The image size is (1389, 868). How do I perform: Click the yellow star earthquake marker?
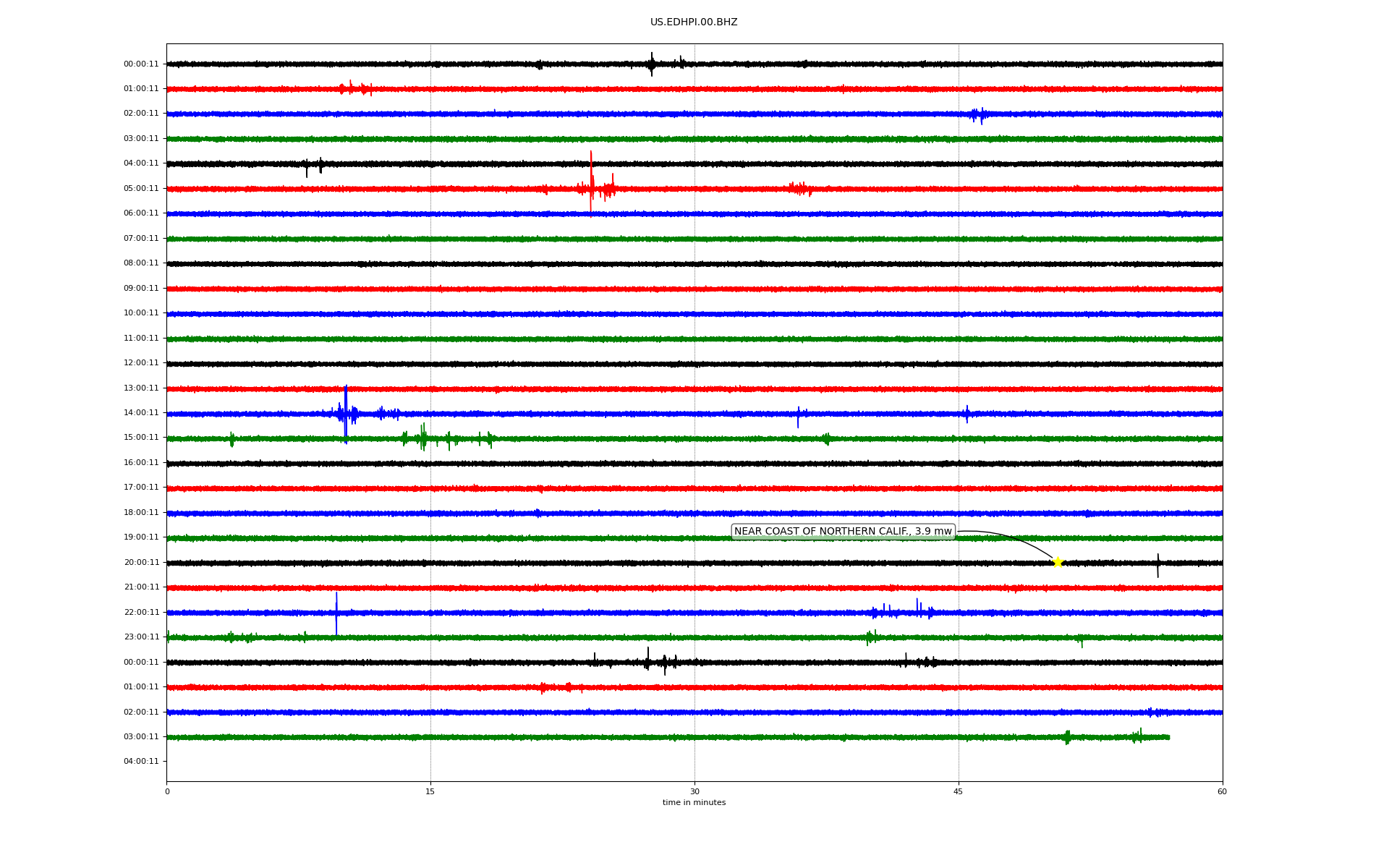pyautogui.click(x=1058, y=562)
